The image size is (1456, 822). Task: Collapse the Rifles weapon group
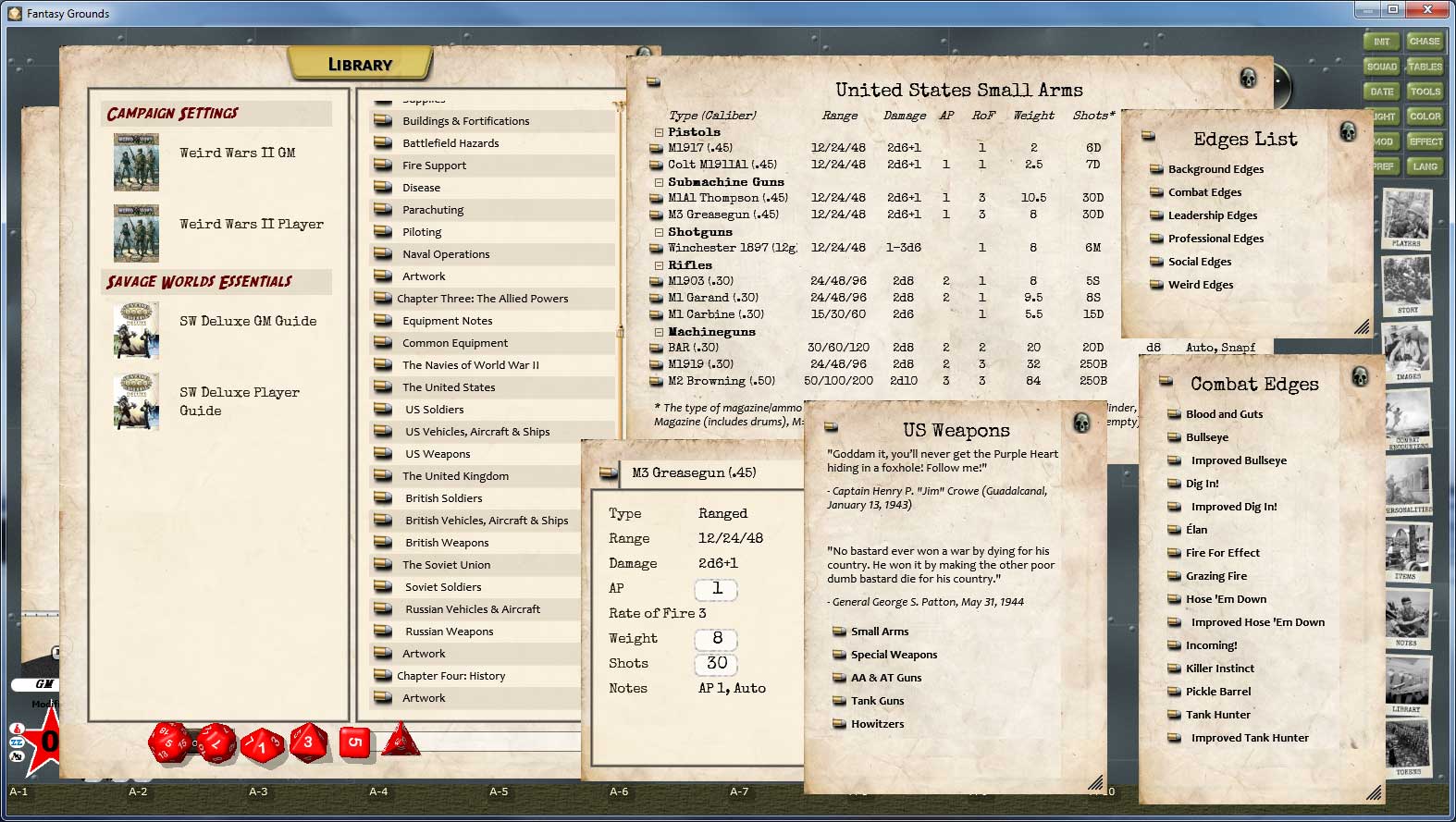[x=659, y=265]
